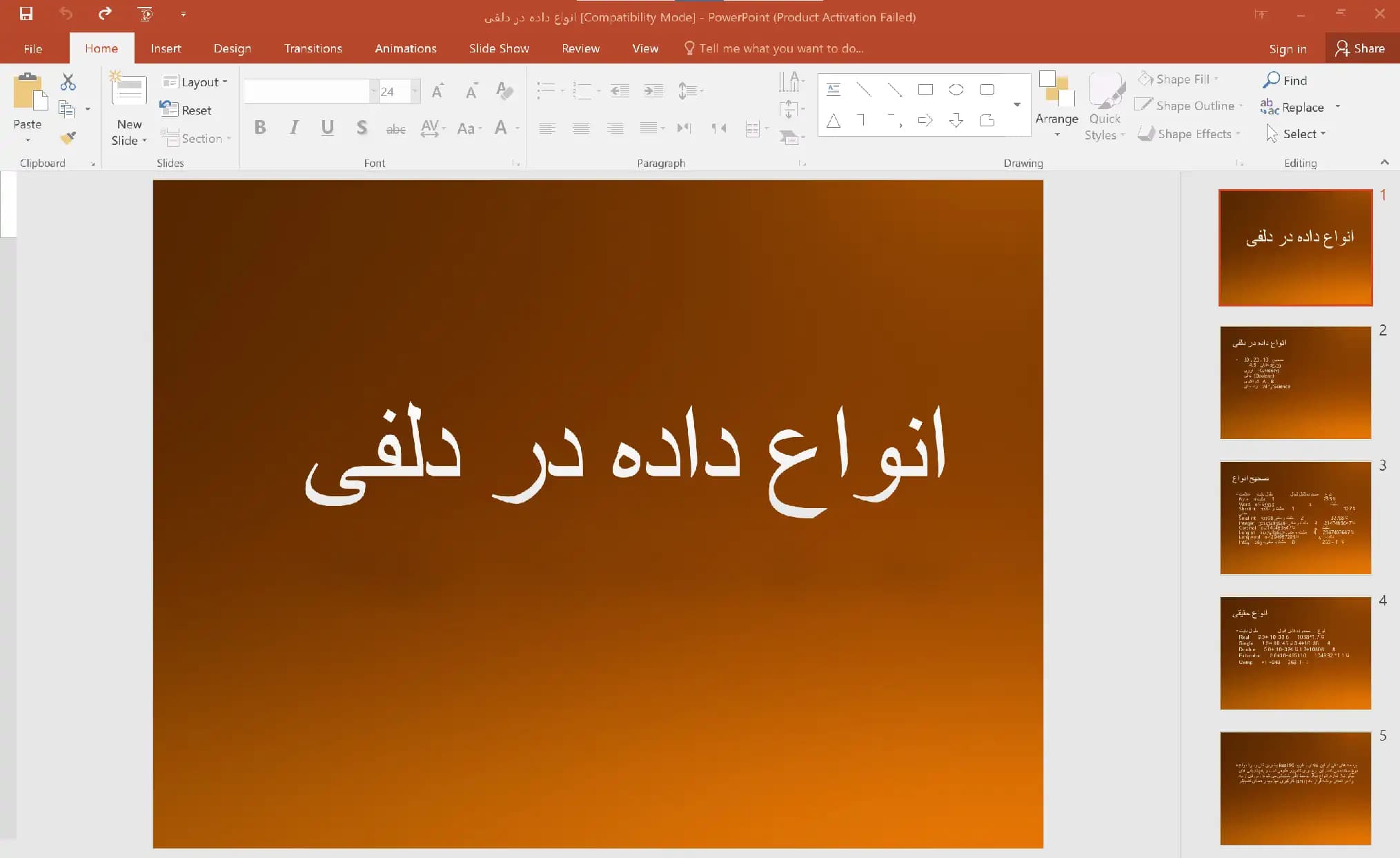Select slide 3 thumbnail
Screen dimensions: 1400x858
[1295, 518]
